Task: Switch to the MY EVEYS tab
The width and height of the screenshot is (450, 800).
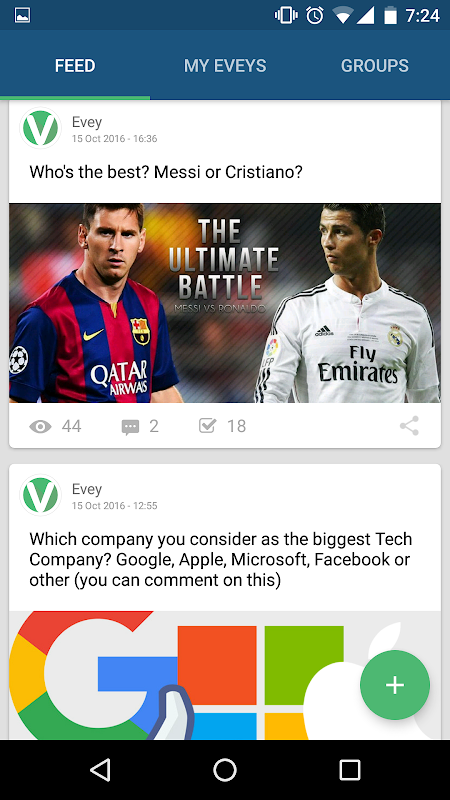Action: (225, 65)
